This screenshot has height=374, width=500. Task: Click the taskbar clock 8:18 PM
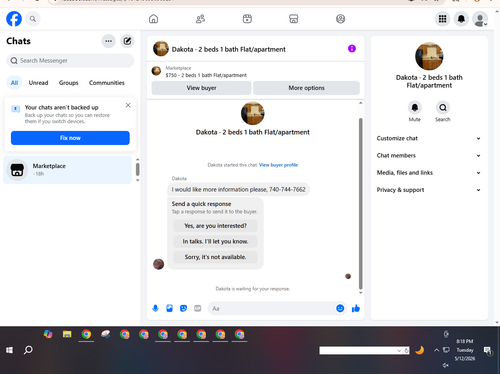465,341
